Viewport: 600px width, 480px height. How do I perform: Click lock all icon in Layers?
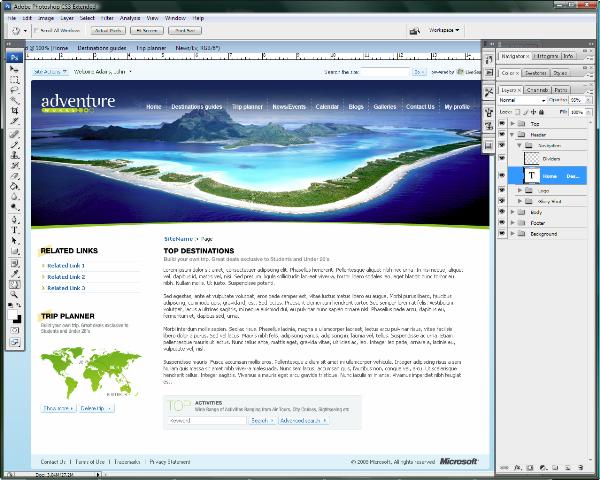pyautogui.click(x=541, y=112)
